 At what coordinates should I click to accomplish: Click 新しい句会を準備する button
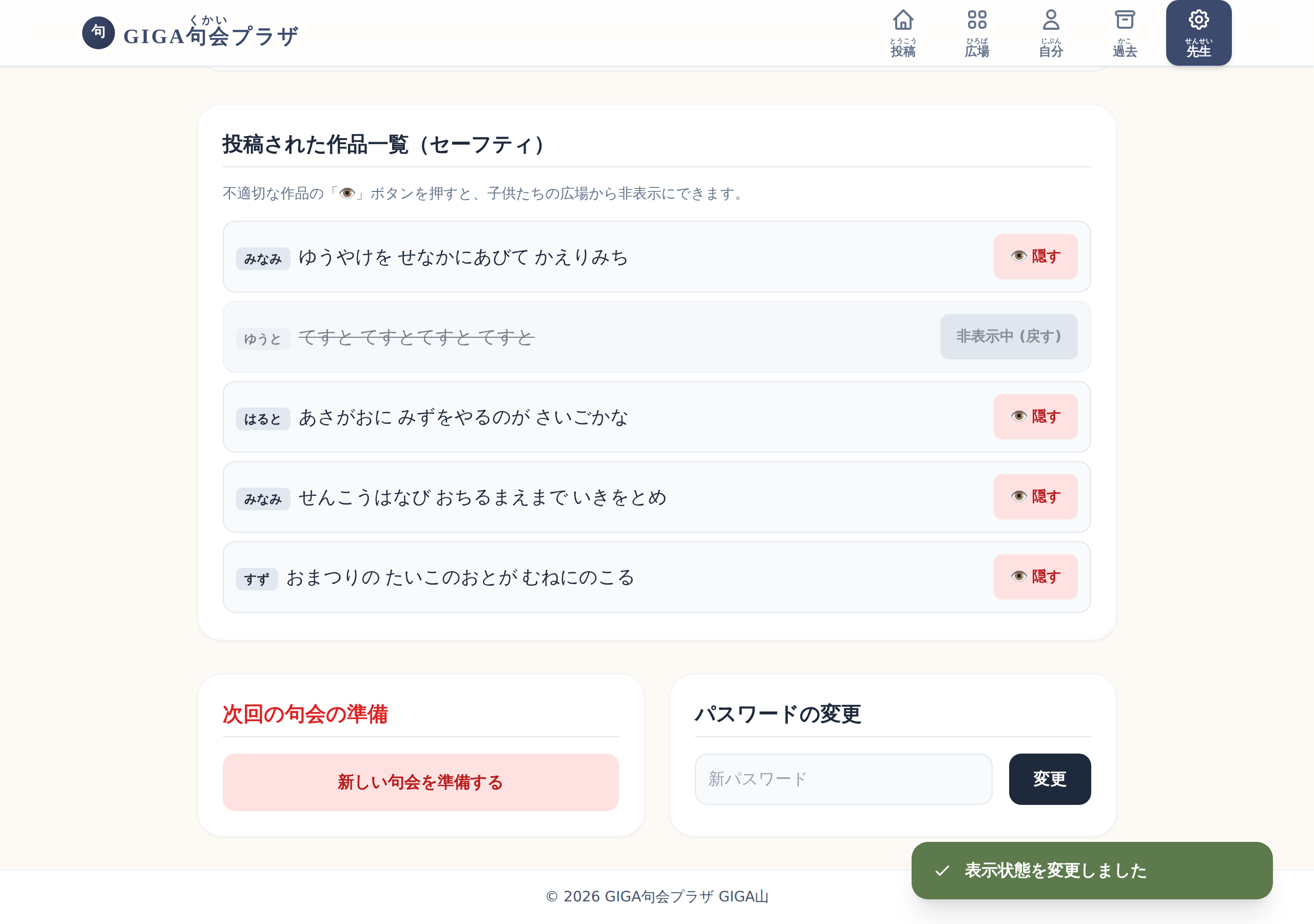click(421, 782)
